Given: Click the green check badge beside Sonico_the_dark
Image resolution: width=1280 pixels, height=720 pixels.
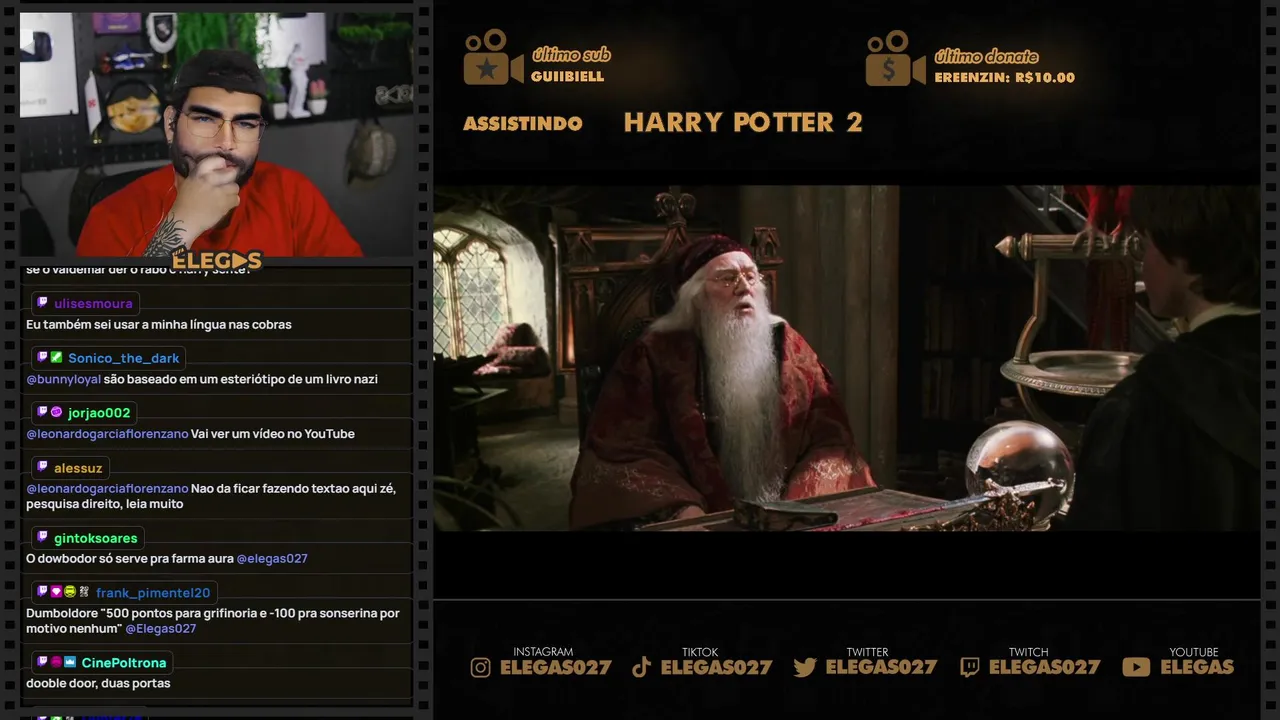Looking at the screenshot, I should tap(57, 358).
